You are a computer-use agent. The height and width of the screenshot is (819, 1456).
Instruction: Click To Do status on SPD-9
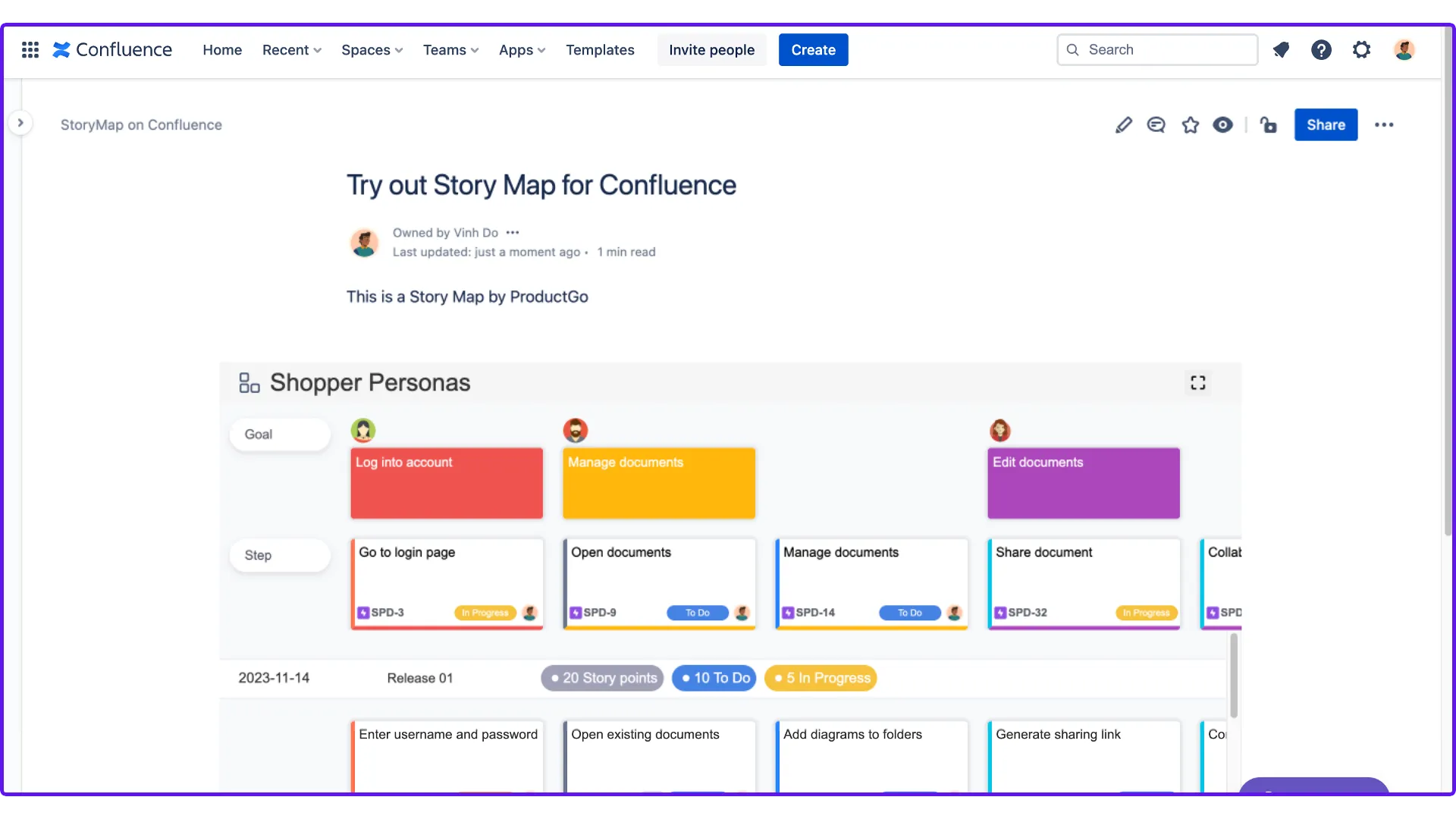[698, 613]
